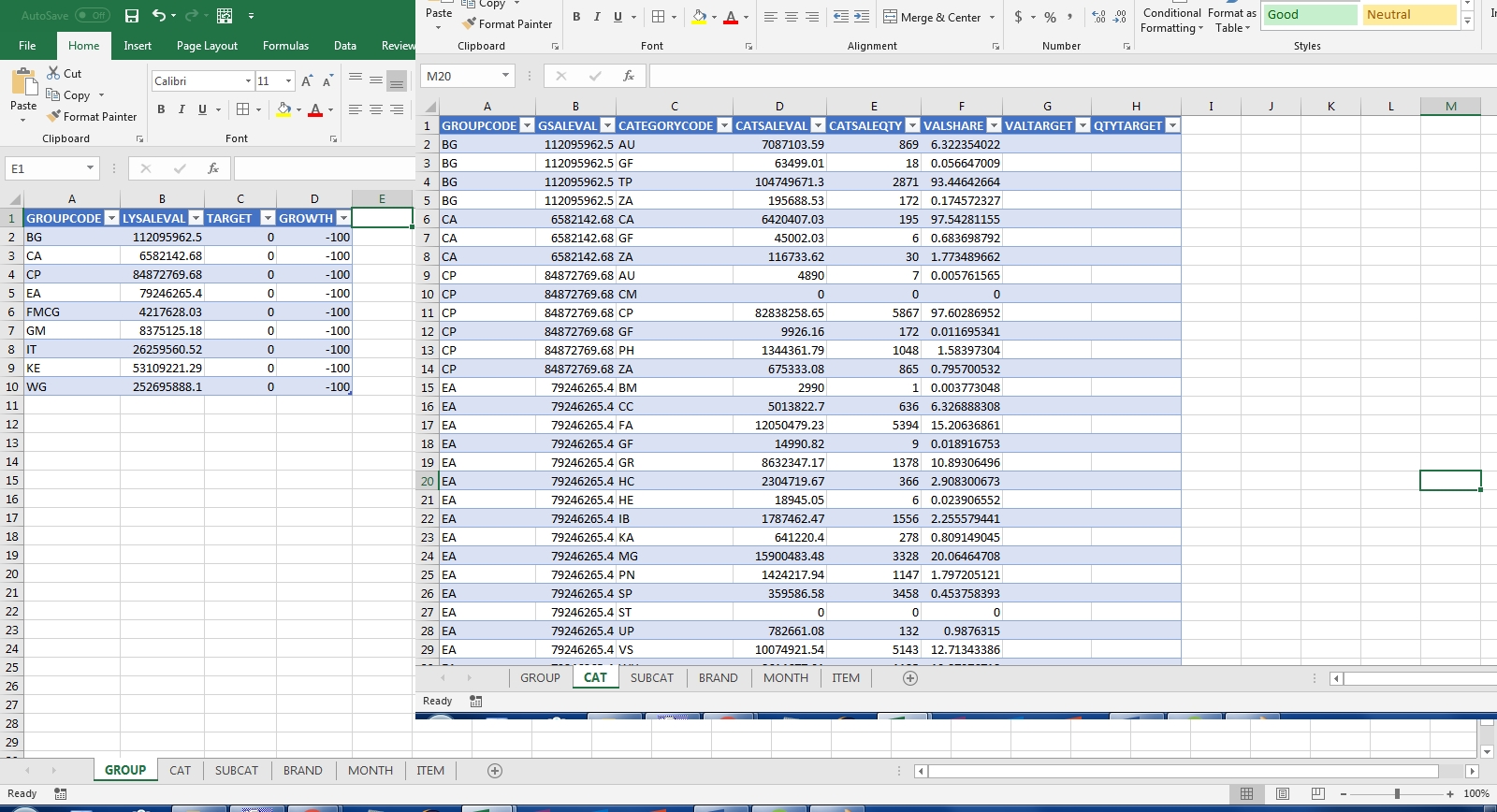Image resolution: width=1497 pixels, height=812 pixels.
Task: Open the VALSHARE filter dropdown
Action: pos(994,125)
